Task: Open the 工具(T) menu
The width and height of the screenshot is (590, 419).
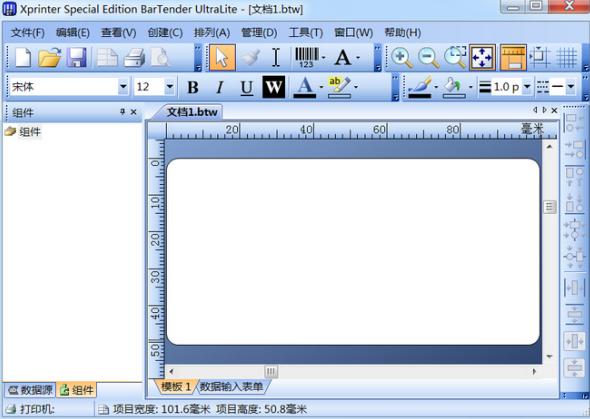Action: tap(306, 33)
